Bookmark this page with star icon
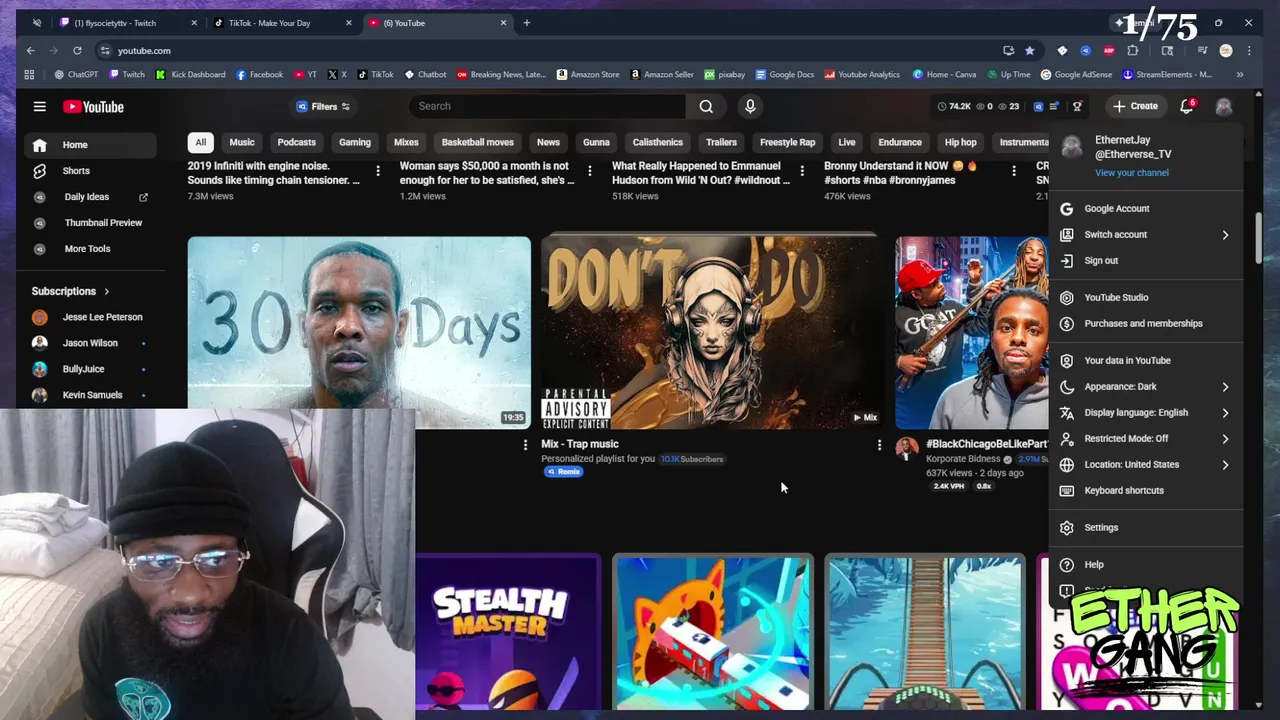This screenshot has height=720, width=1280. tap(1029, 50)
